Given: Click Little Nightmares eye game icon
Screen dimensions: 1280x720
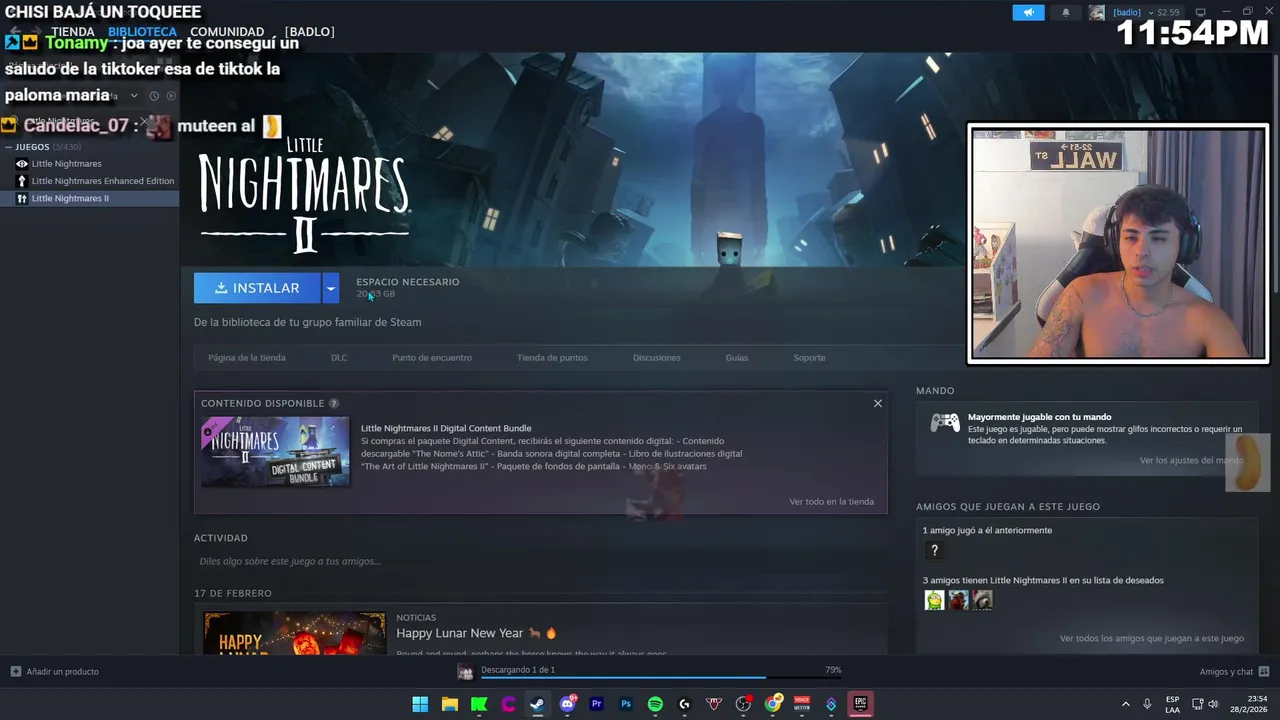Looking at the screenshot, I should (22, 163).
